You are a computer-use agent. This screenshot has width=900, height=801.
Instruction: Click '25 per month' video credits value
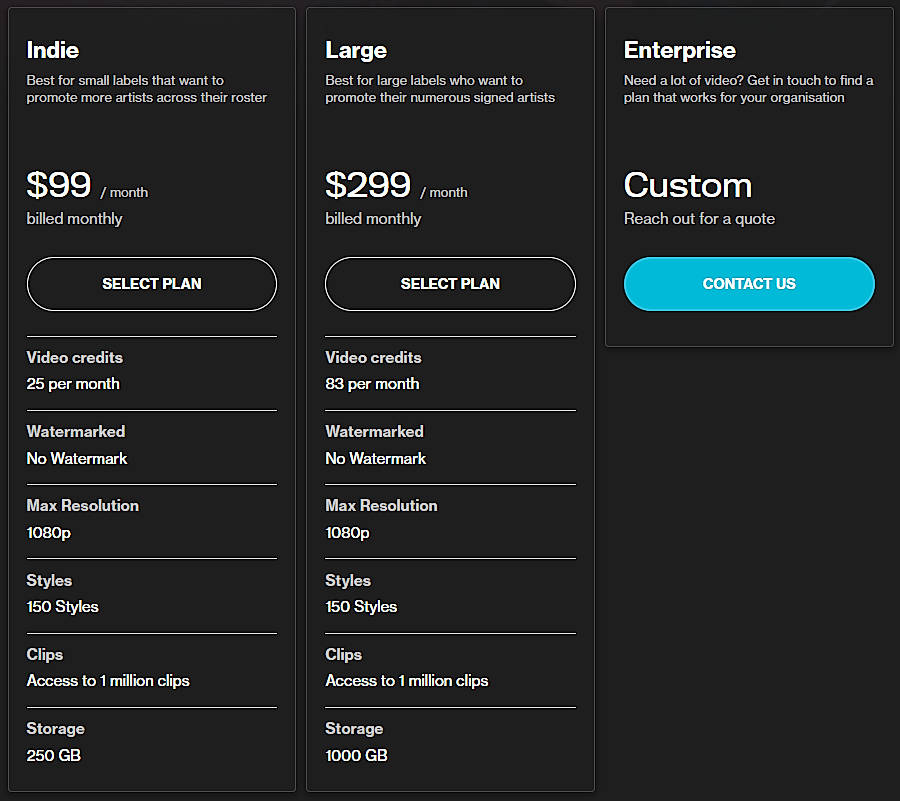click(x=73, y=384)
